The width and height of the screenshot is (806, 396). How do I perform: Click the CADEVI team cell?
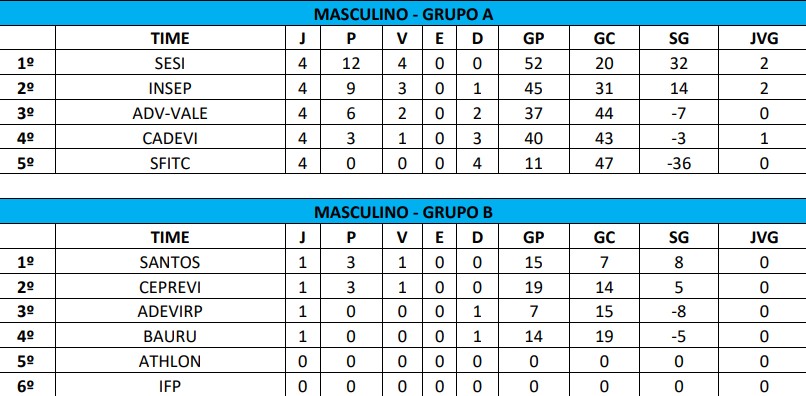[170, 138]
